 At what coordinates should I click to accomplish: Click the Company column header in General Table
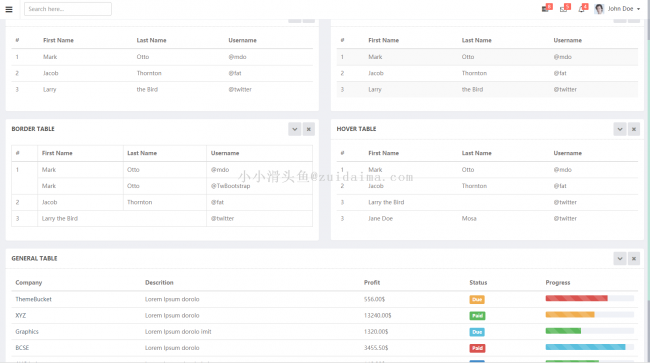click(x=29, y=283)
